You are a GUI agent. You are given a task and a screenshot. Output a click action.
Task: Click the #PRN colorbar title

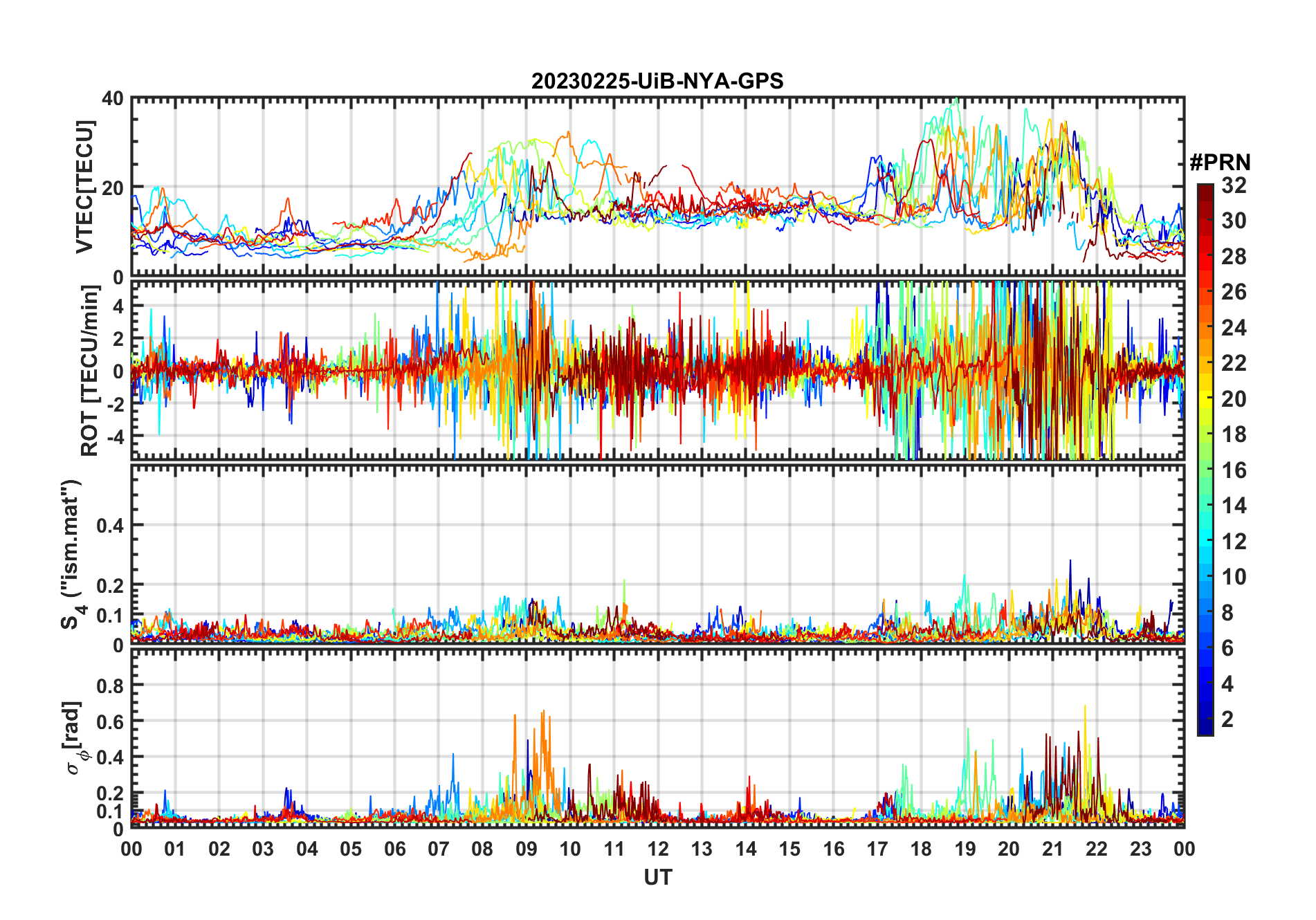tap(1221, 163)
